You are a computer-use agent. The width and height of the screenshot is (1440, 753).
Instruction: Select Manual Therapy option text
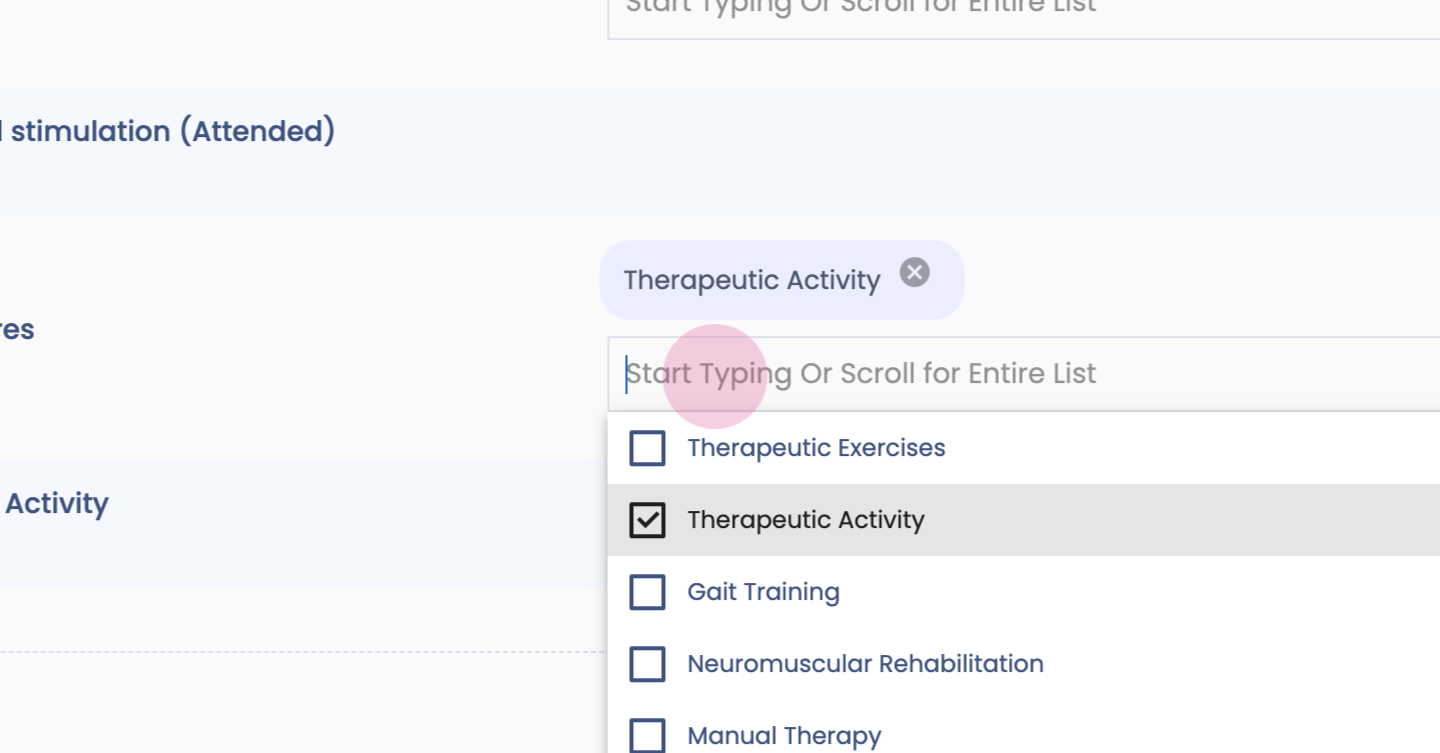784,737
